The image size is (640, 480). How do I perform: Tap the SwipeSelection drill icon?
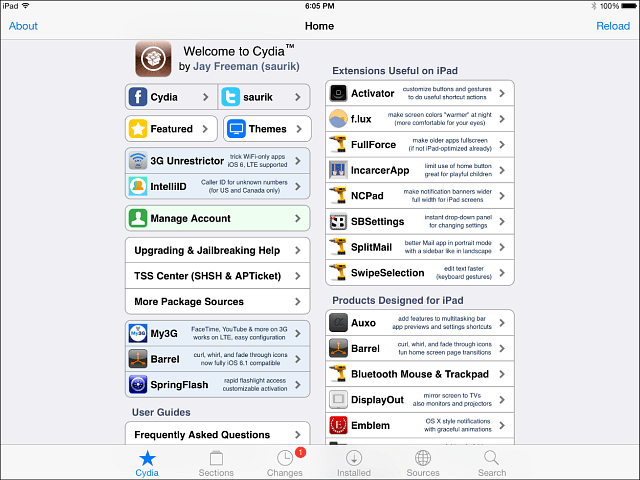point(338,273)
